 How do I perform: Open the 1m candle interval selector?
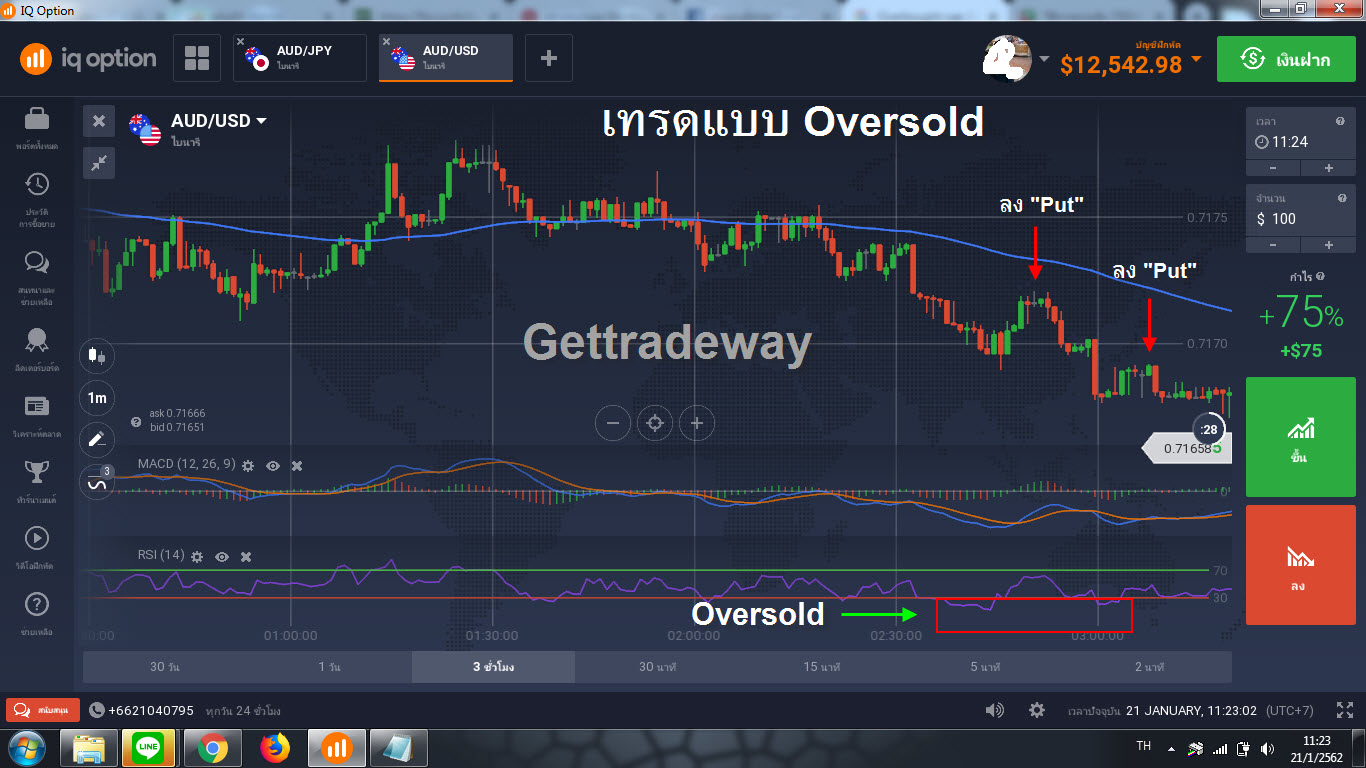click(x=97, y=398)
